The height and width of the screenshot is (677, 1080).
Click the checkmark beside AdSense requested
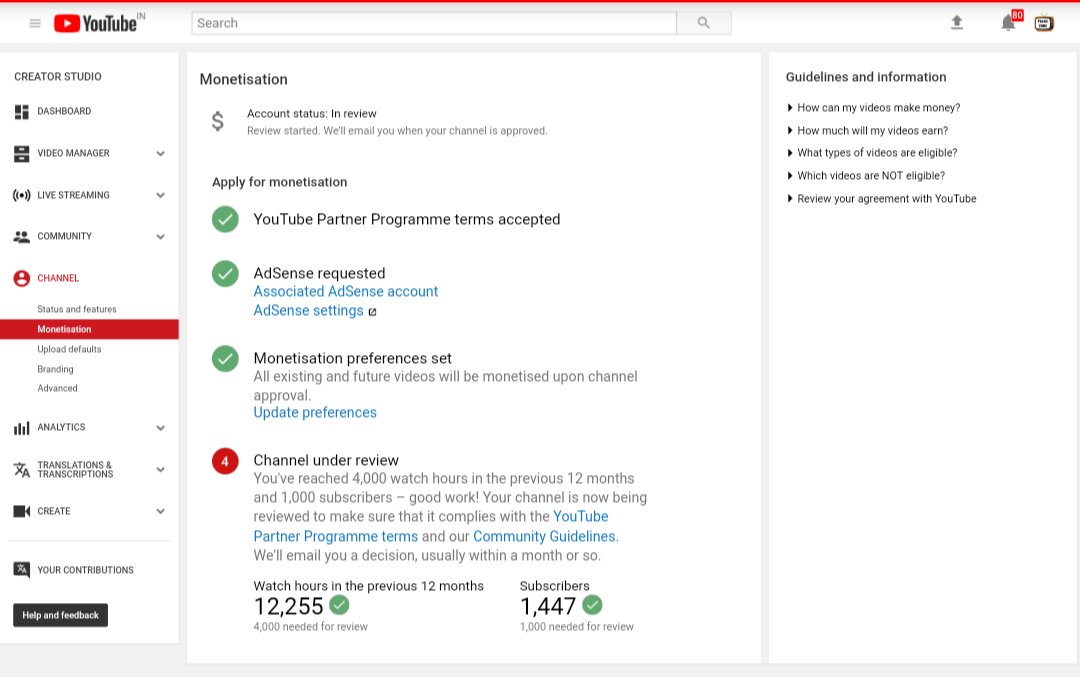225,273
